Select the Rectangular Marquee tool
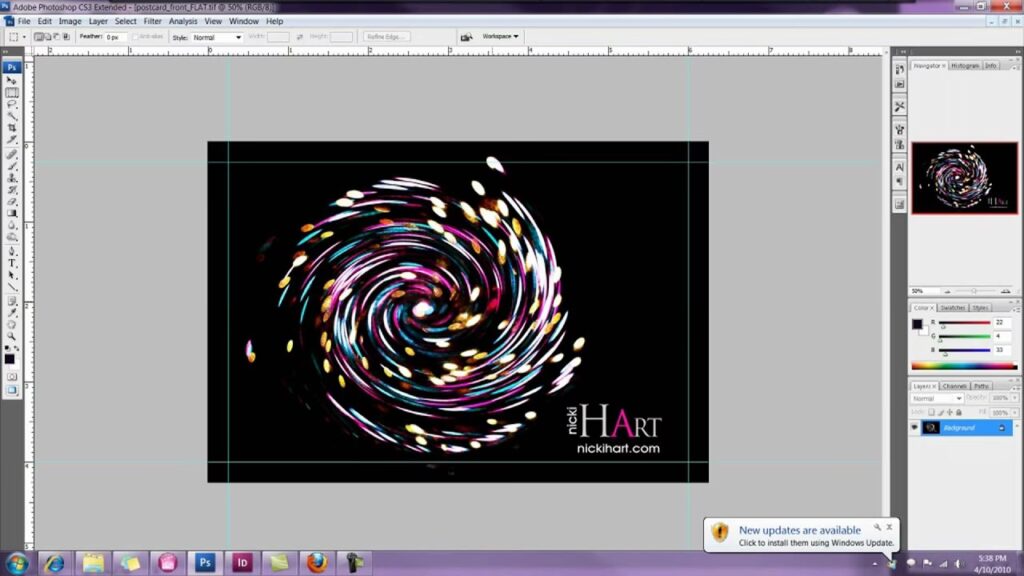The image size is (1024, 576). 12,92
